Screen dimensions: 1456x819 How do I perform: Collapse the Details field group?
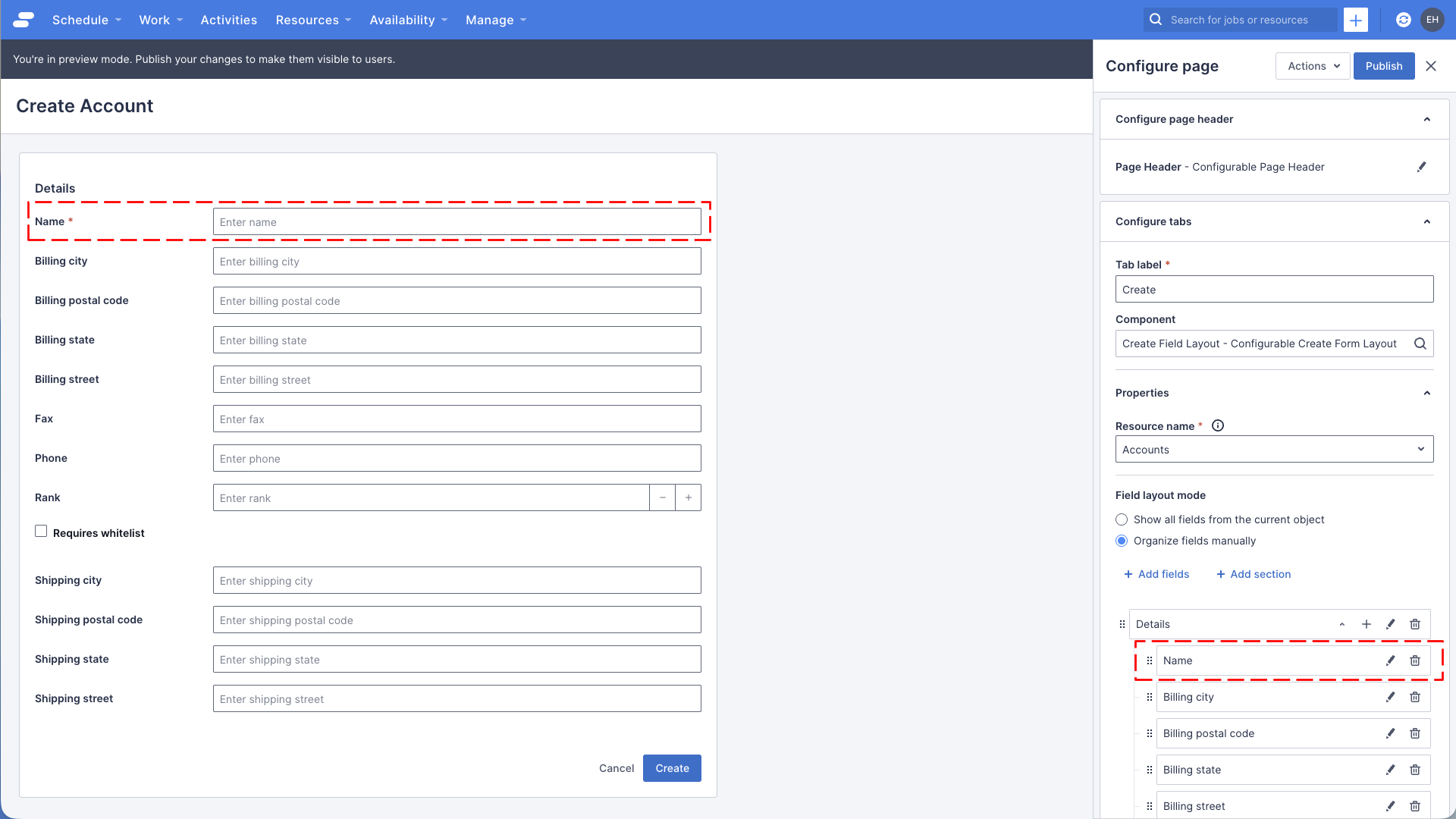click(1342, 624)
